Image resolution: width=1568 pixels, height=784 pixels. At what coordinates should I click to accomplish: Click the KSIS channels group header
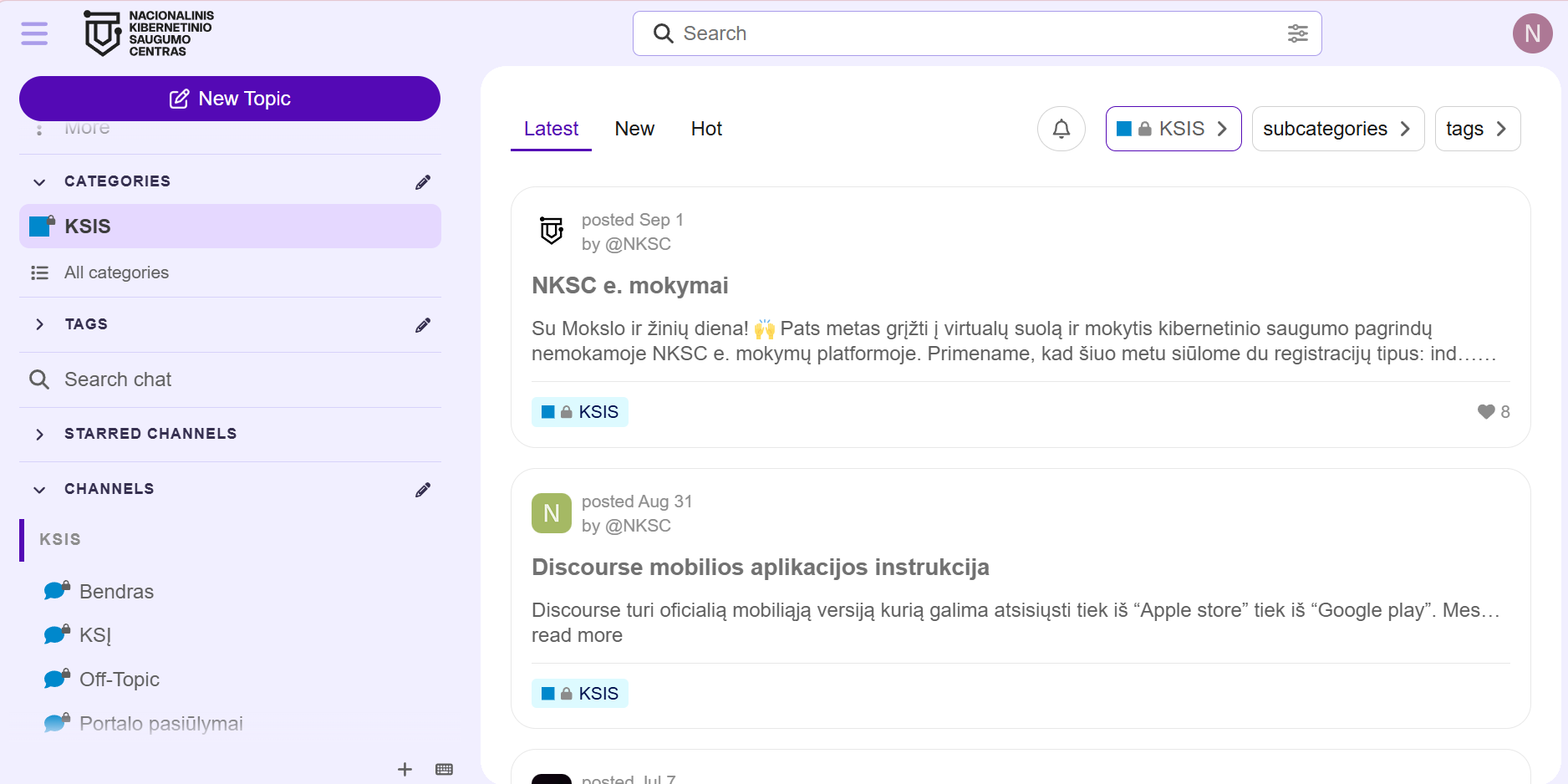[60, 539]
